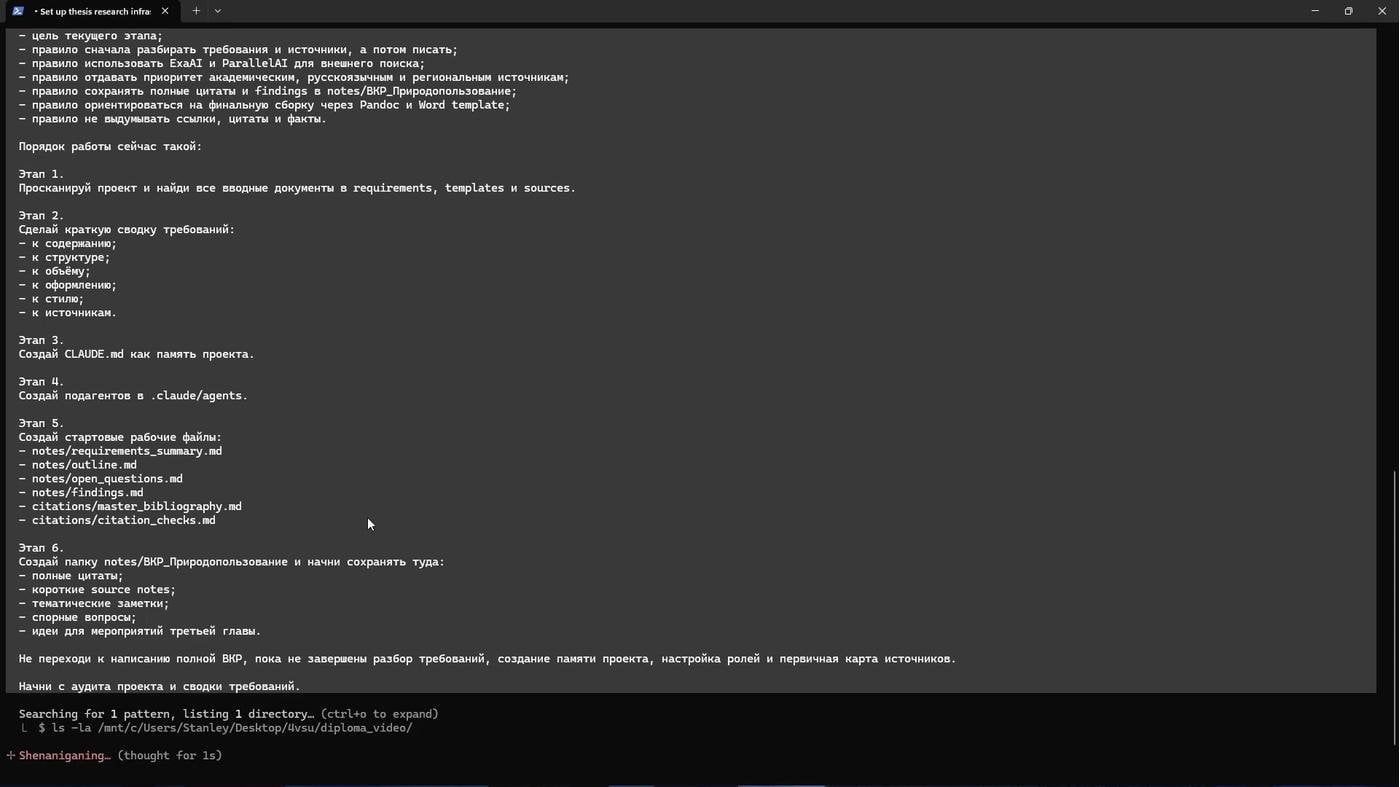Minimize the terminal window

click(1315, 11)
